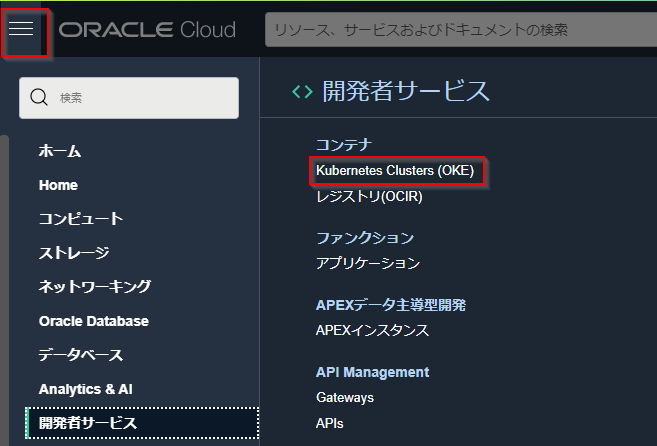Select Home in the navigation list

(58, 185)
